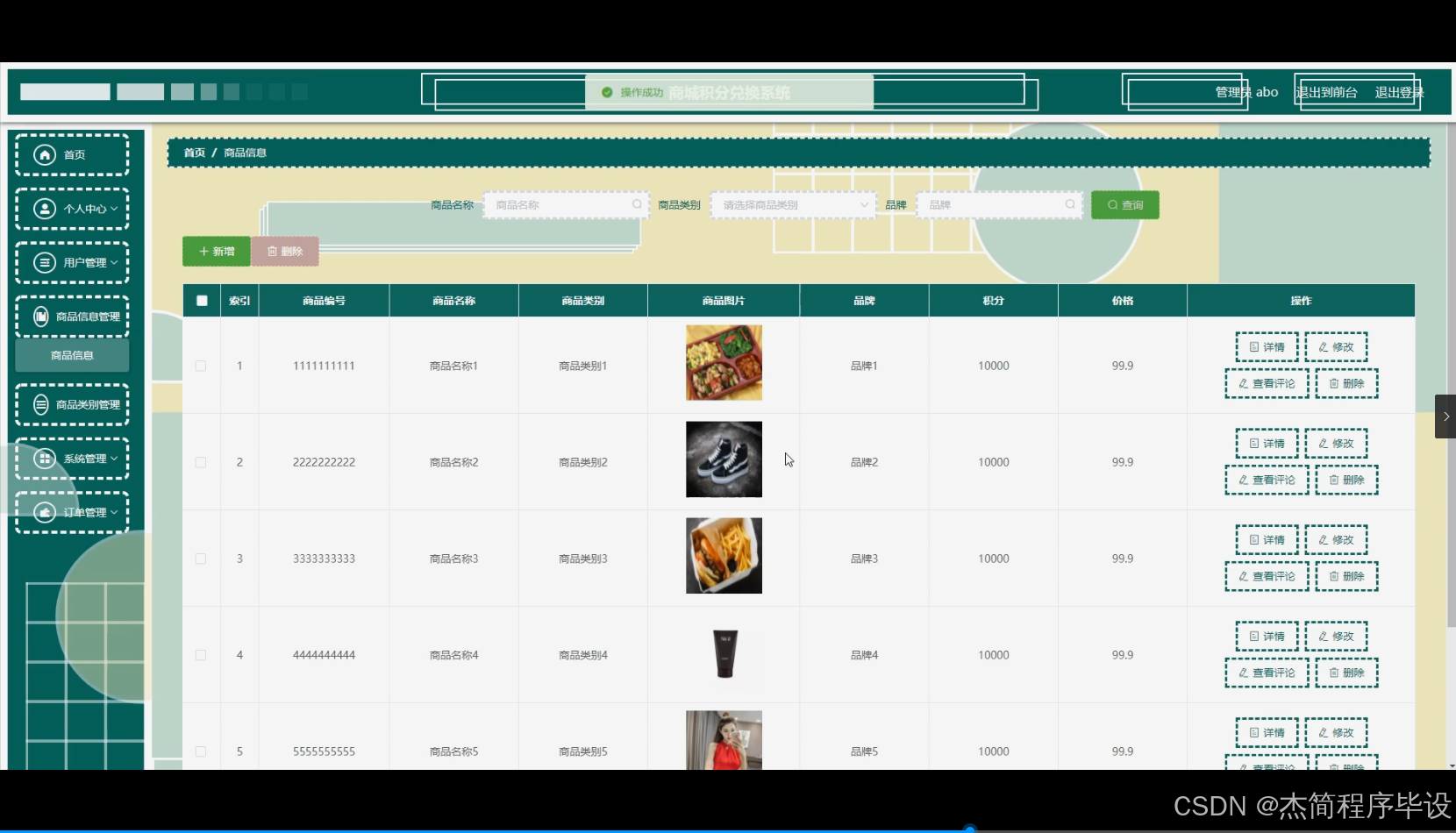Click 详情 button for row 4

point(1267,637)
